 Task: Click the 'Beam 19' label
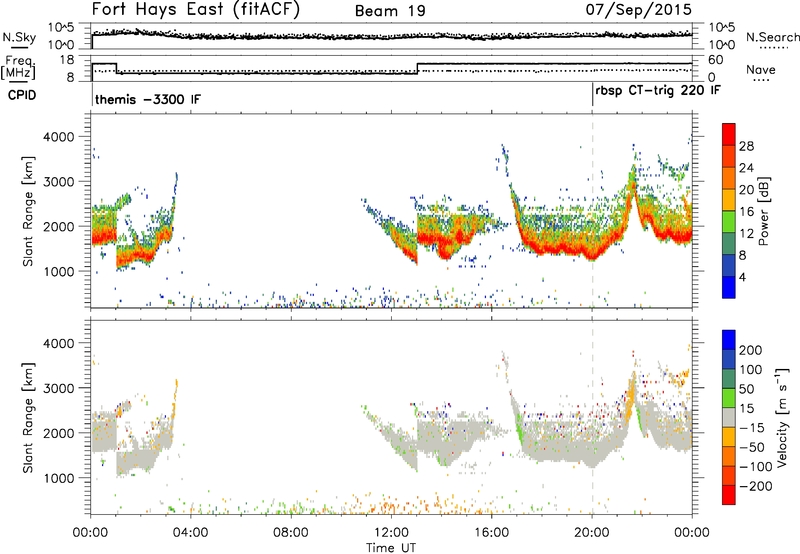[x=390, y=11]
